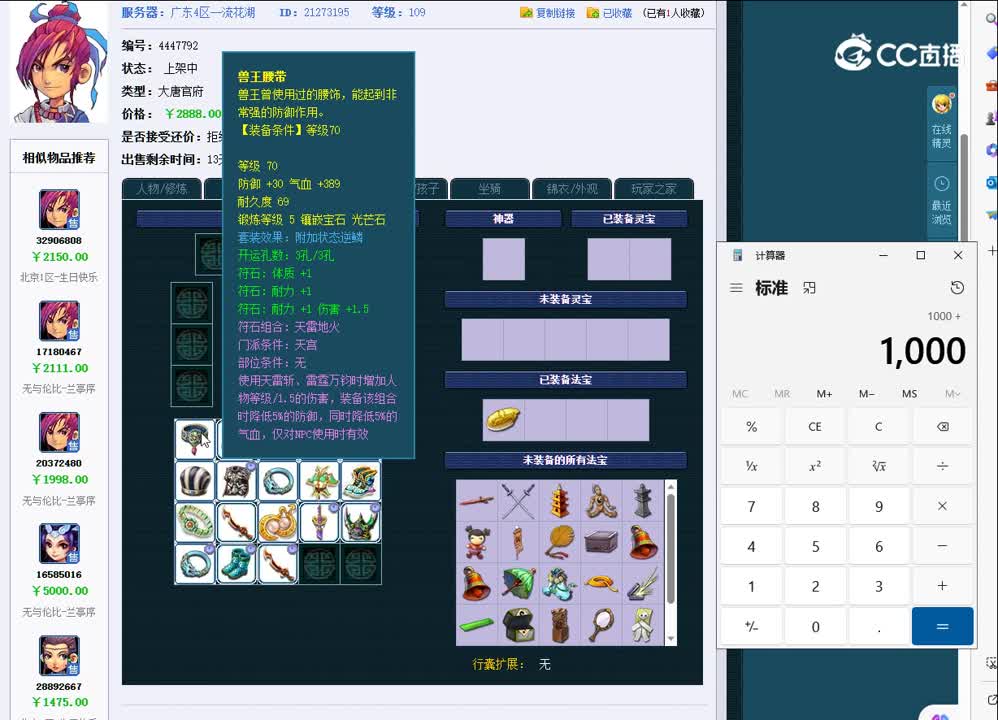Click Calculator MS memory store
998x720 pixels.
[x=910, y=394]
